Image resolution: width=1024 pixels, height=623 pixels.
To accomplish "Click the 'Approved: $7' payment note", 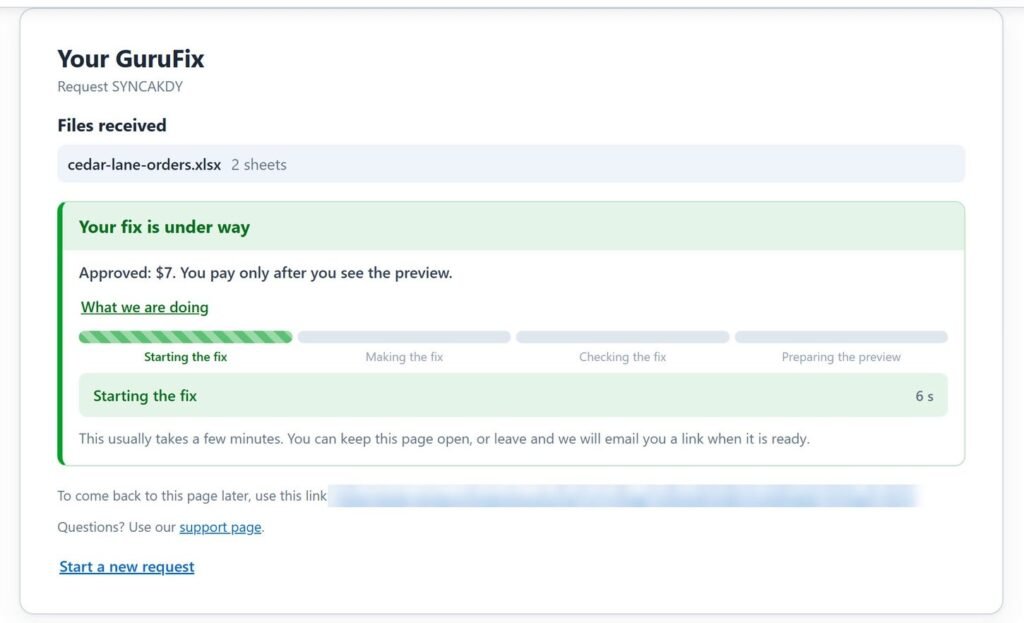I will coord(265,273).
